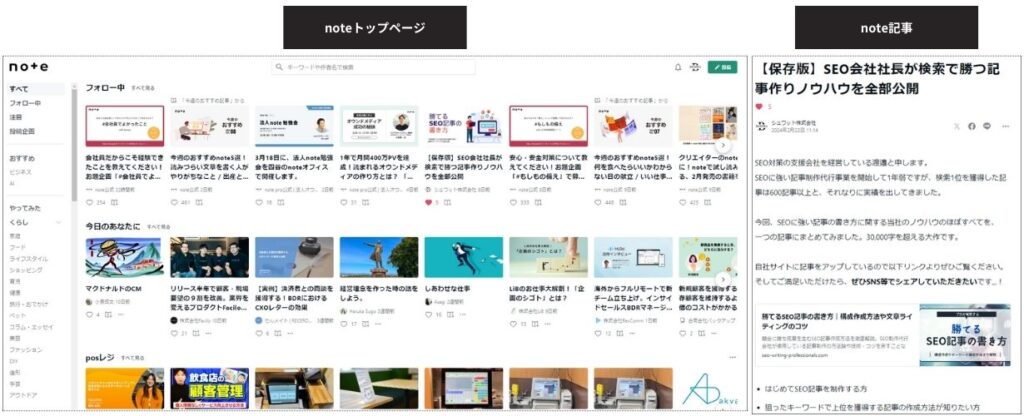
Task: Open the user avatar icon beside bell
Action: tap(695, 67)
